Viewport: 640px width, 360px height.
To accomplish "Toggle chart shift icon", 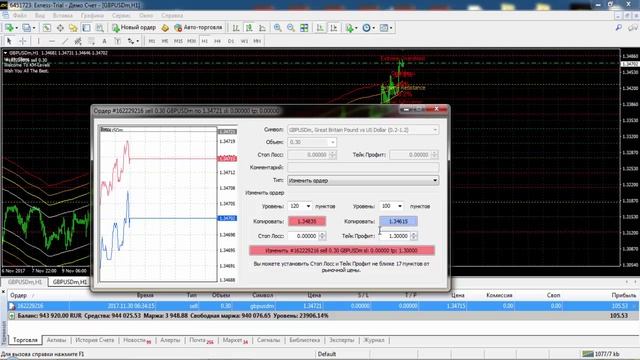I will click(333, 28).
